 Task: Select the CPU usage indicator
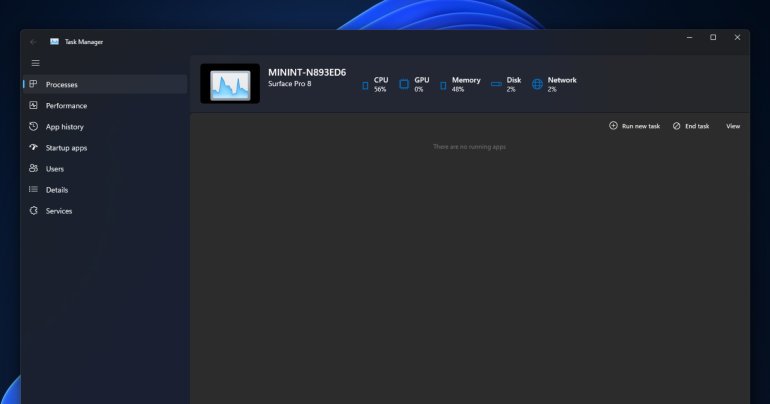click(373, 84)
